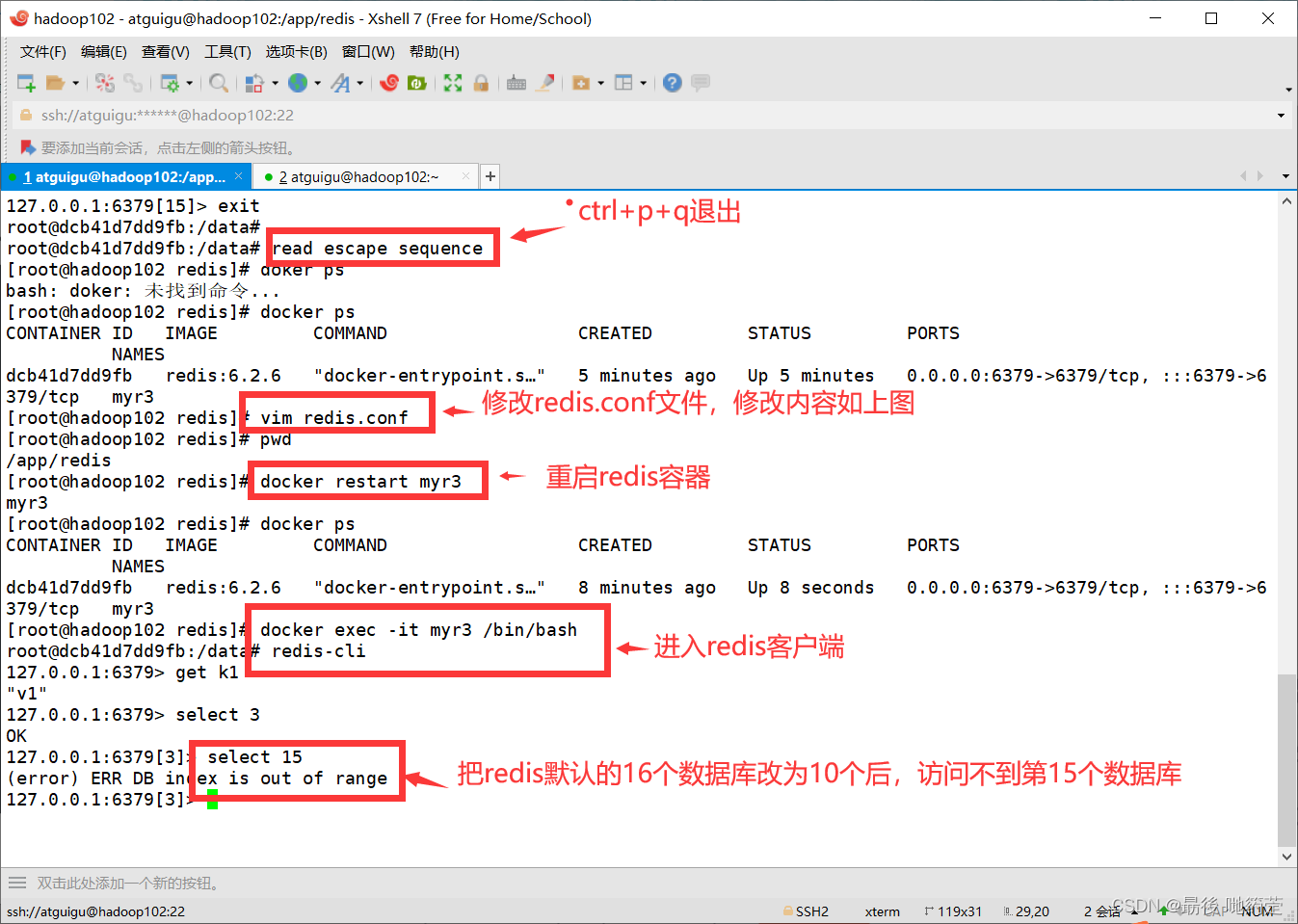The width and height of the screenshot is (1298, 924).
Task: Expand the Layout dropdown arrow
Action: [x=643, y=84]
